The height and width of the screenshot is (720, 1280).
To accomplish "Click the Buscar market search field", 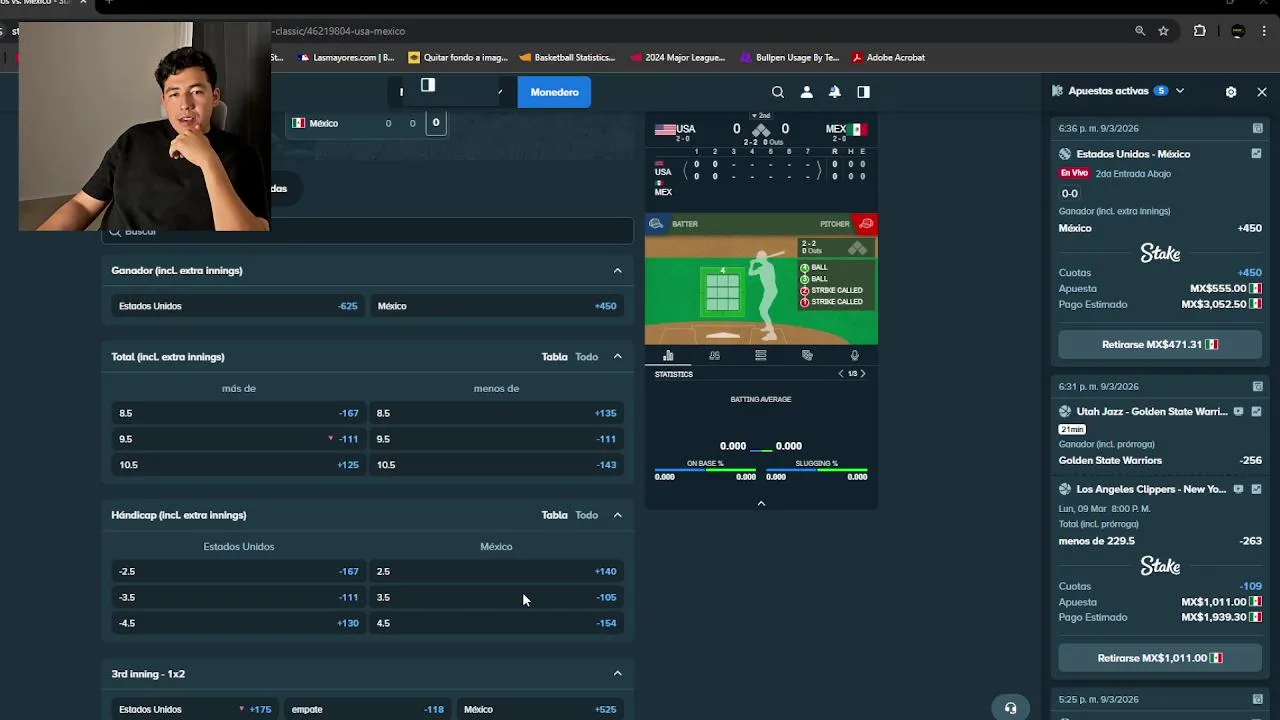I will click(x=367, y=232).
